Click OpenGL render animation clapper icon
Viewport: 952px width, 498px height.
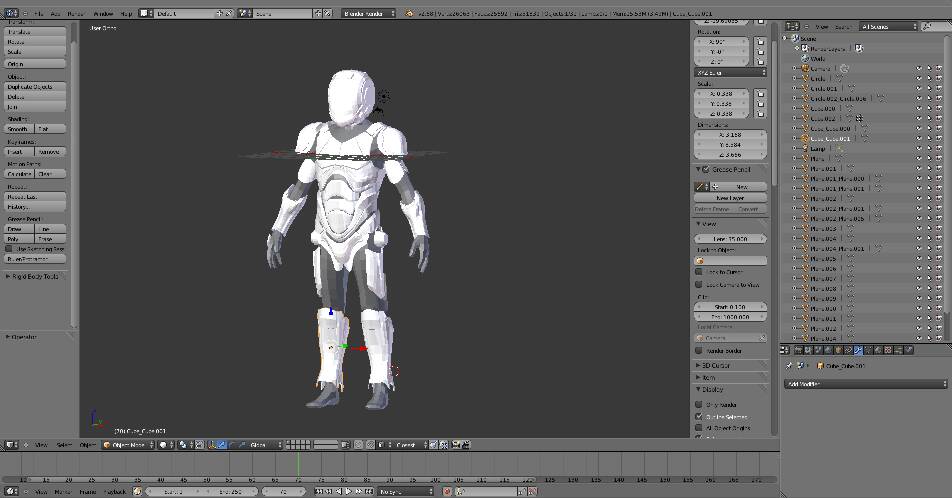coord(466,445)
